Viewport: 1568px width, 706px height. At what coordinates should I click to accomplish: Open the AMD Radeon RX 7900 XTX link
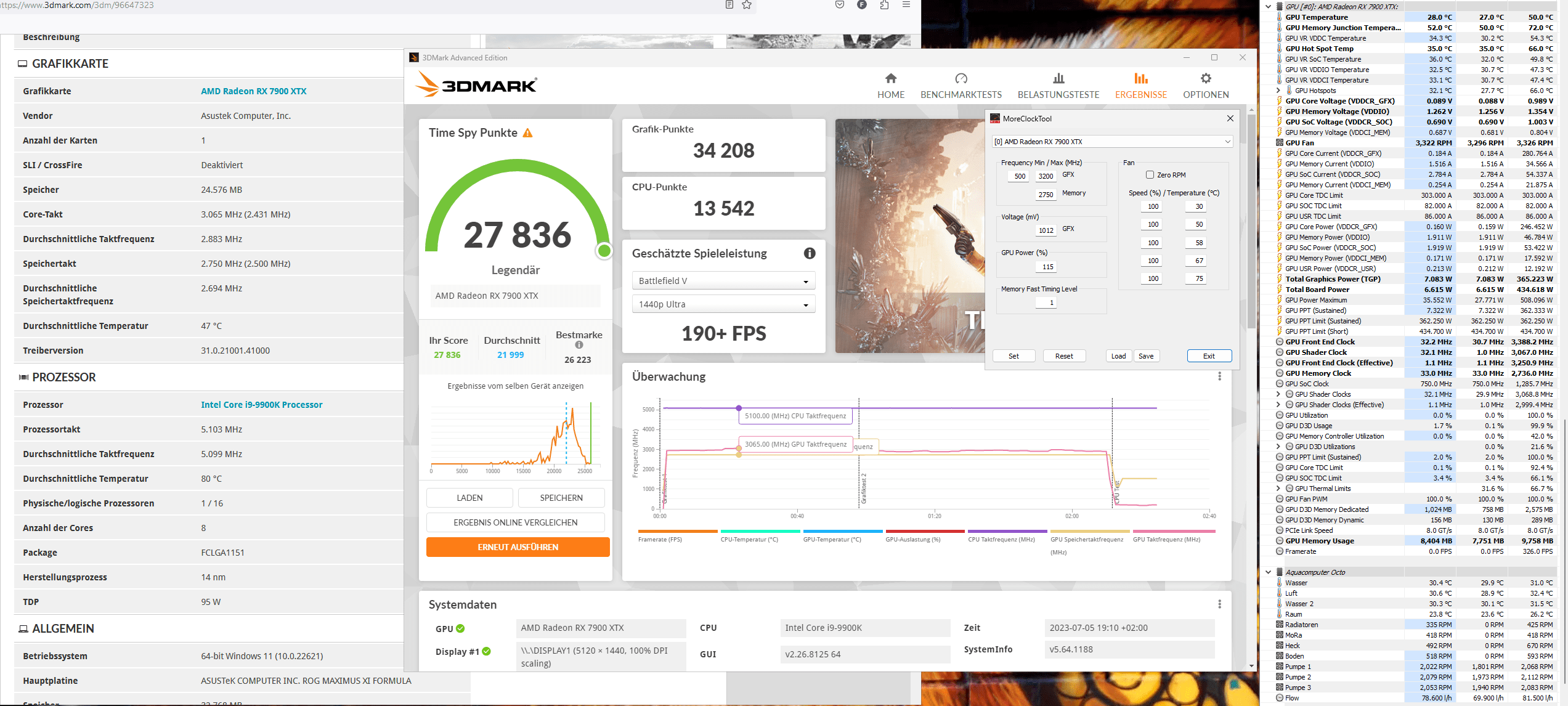(253, 91)
